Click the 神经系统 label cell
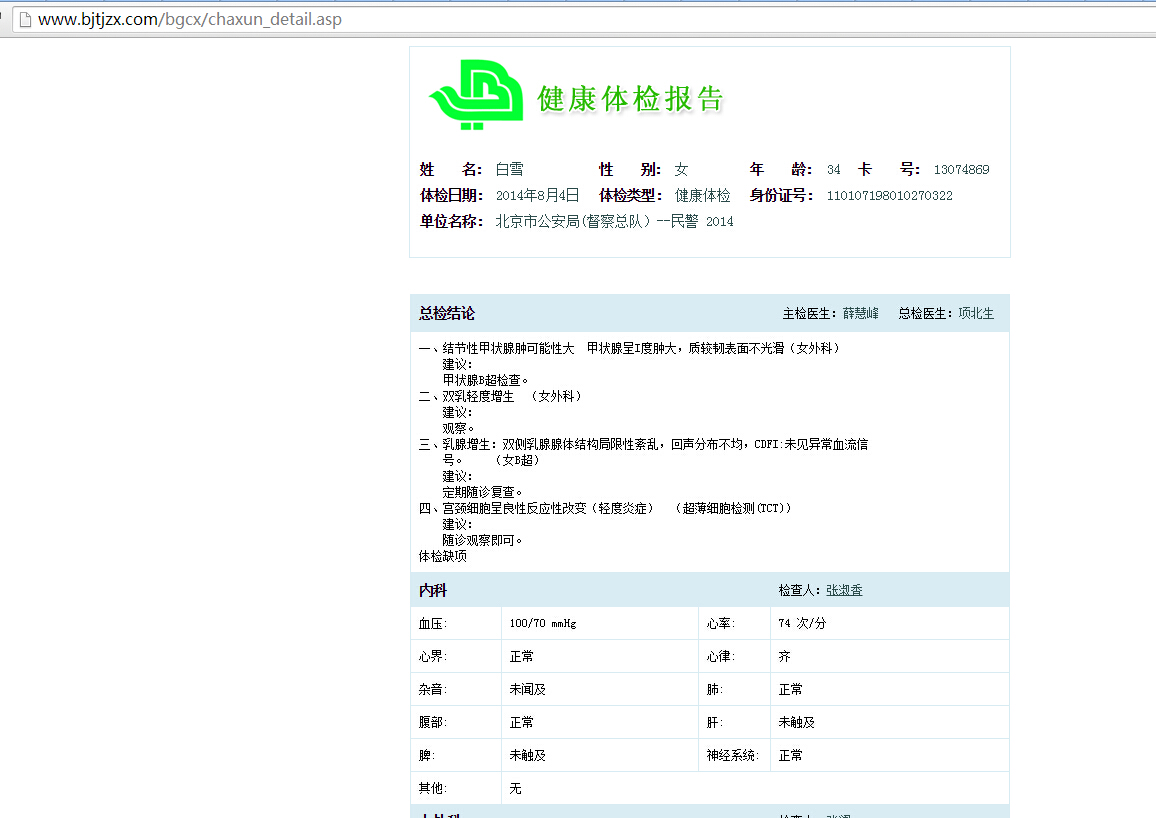The image size is (1156, 818). click(734, 755)
